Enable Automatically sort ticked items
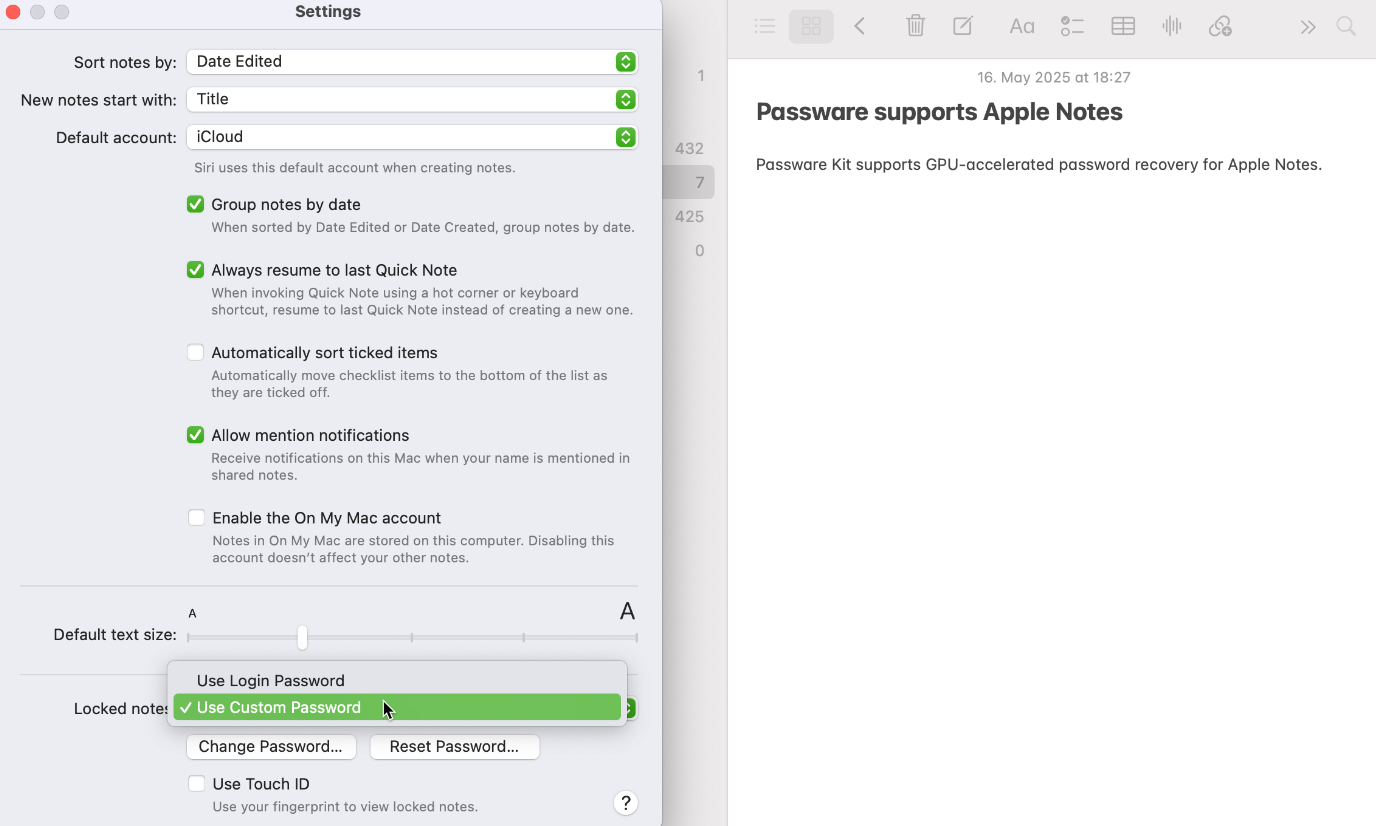This screenshot has height=826, width=1376. tap(196, 352)
